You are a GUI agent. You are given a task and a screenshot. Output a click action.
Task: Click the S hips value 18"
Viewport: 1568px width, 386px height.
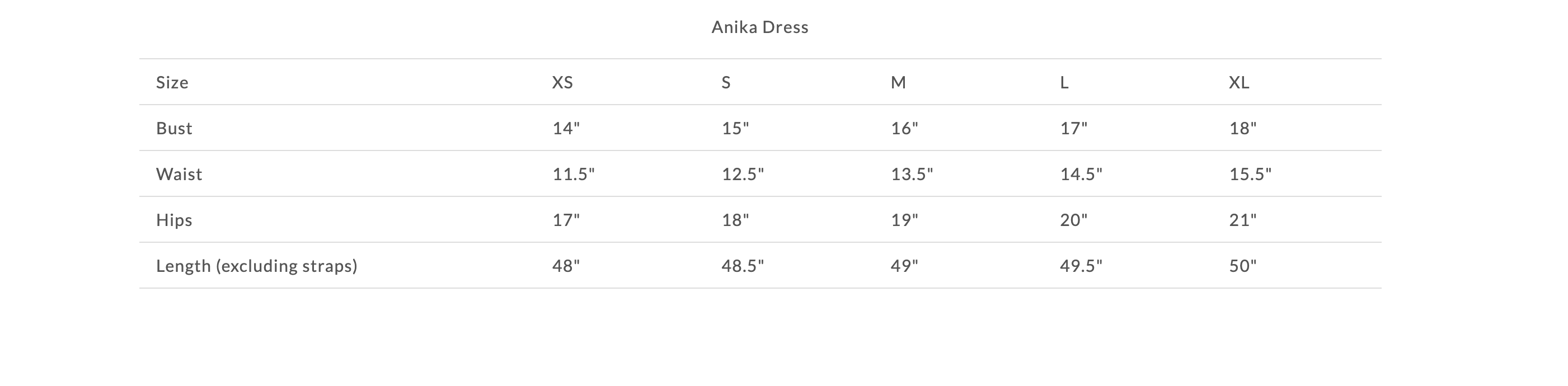(x=735, y=220)
